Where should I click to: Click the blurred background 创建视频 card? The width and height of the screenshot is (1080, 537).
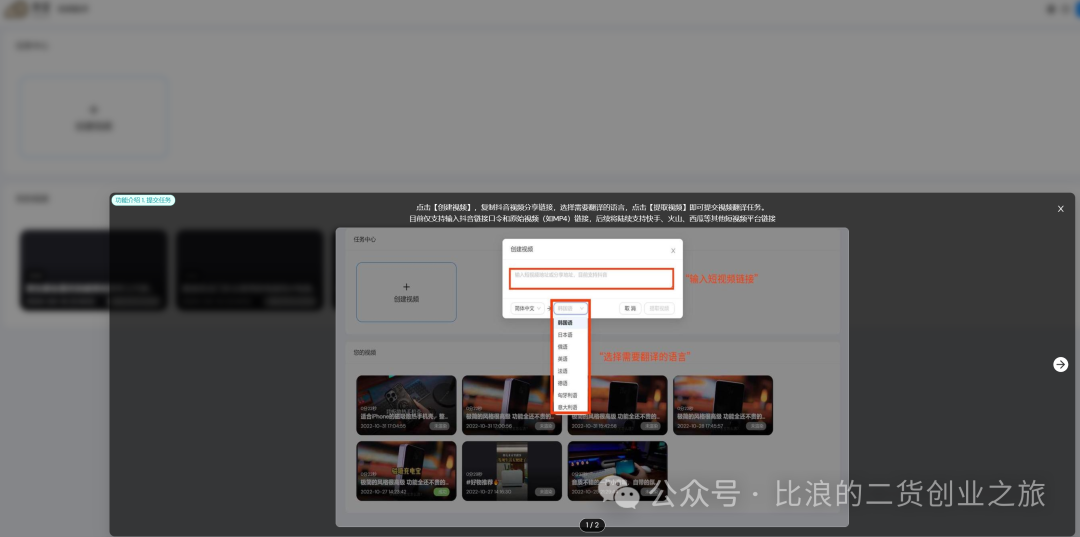[93, 117]
